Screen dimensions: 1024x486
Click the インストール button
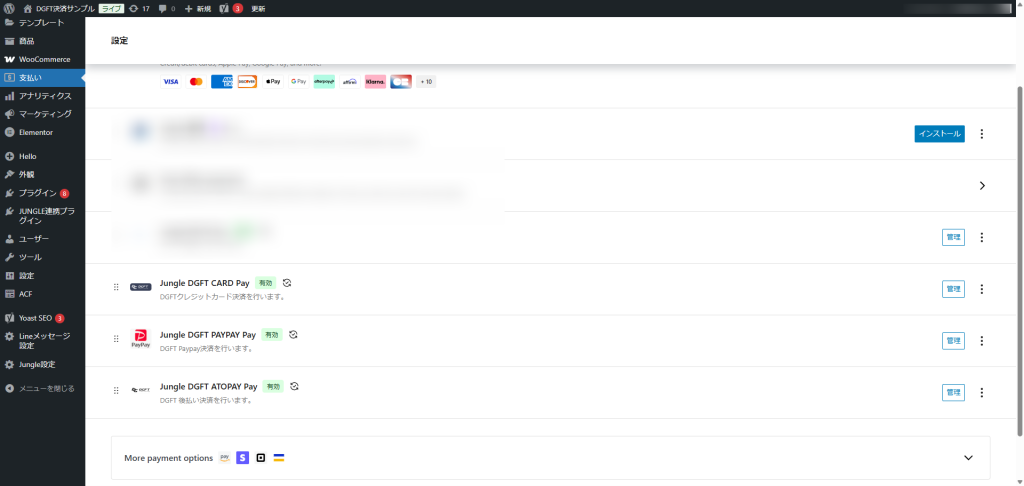coord(939,134)
